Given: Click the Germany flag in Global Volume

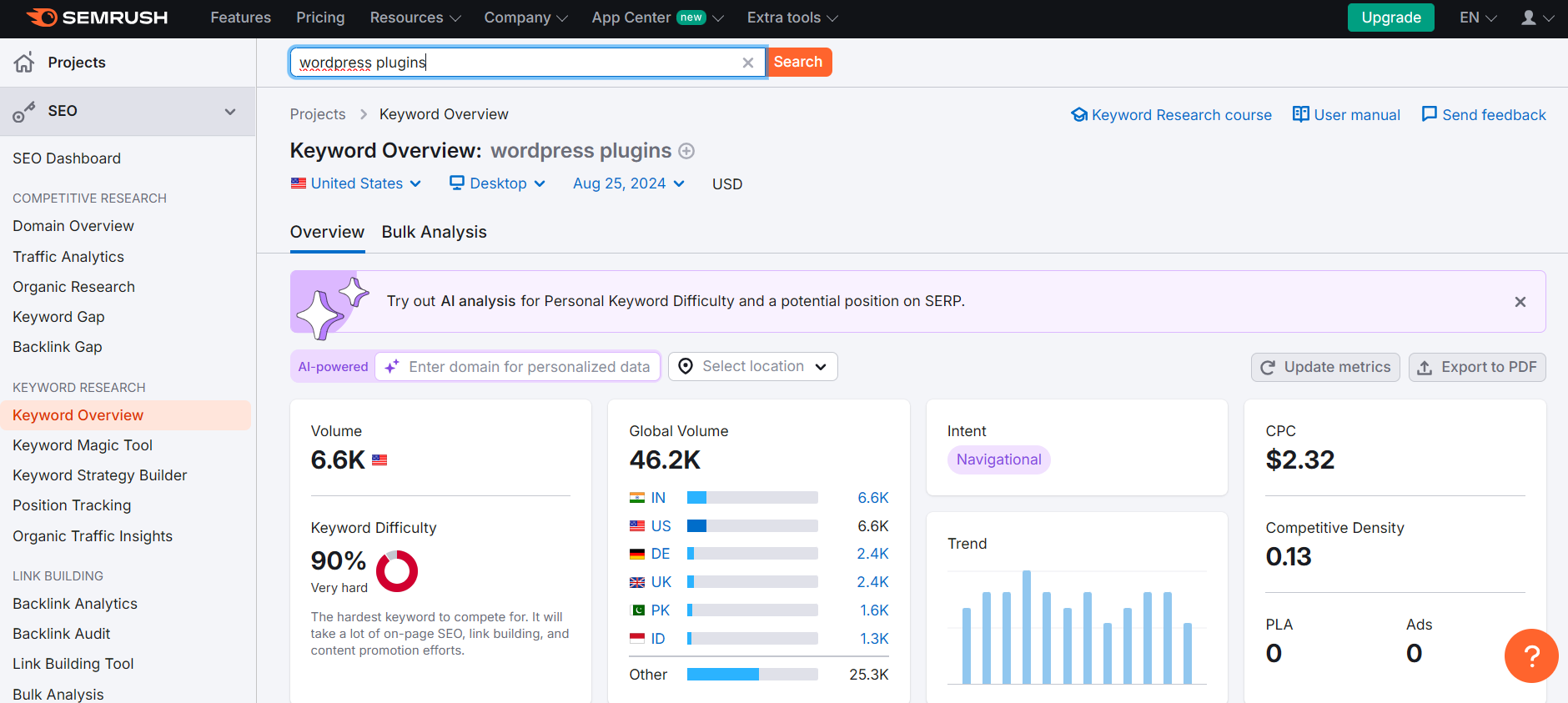Looking at the screenshot, I should pos(637,554).
